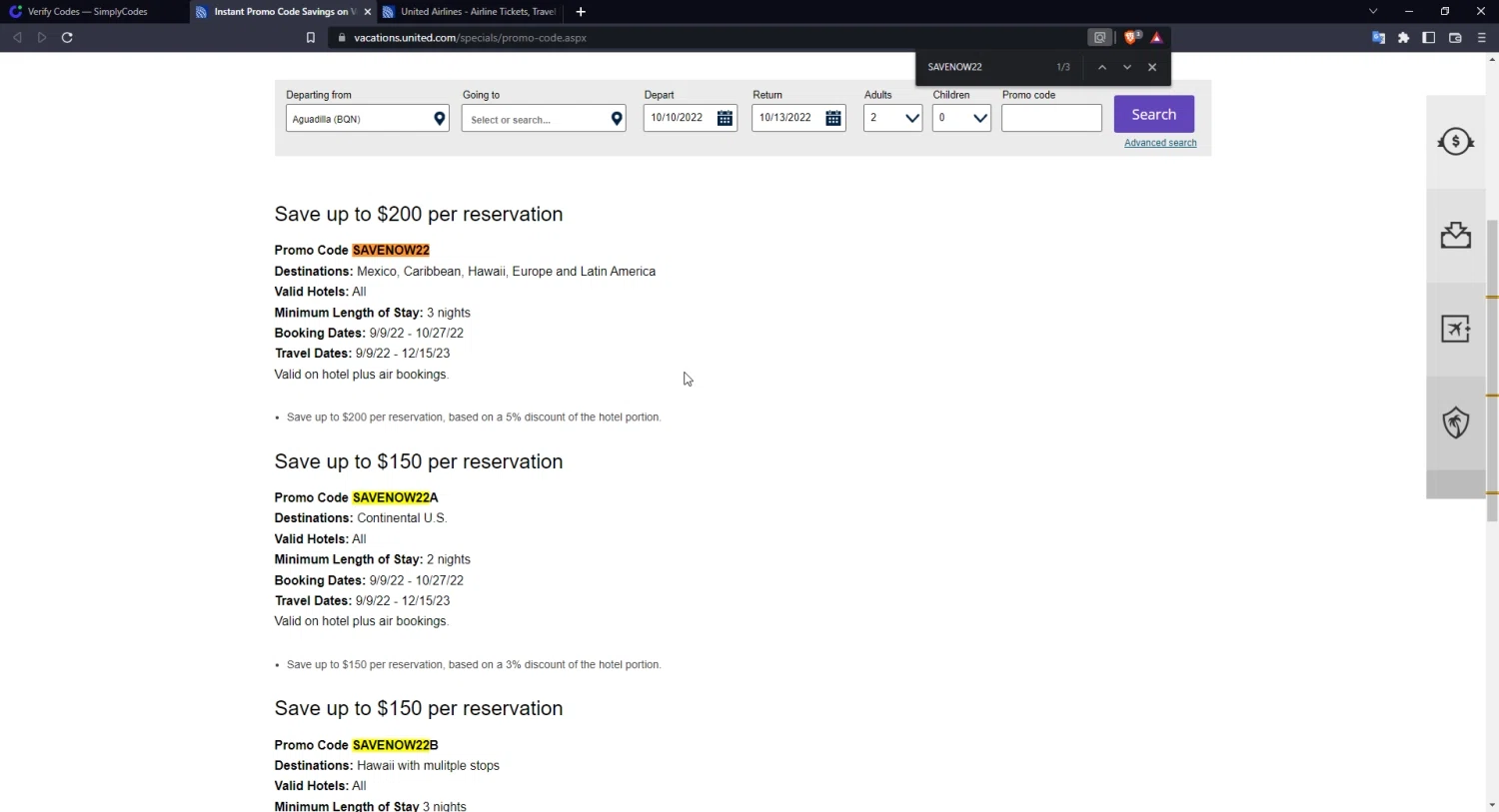1499x812 pixels.
Task: Click the Brave Rewards triangle icon
Action: pos(1156,38)
